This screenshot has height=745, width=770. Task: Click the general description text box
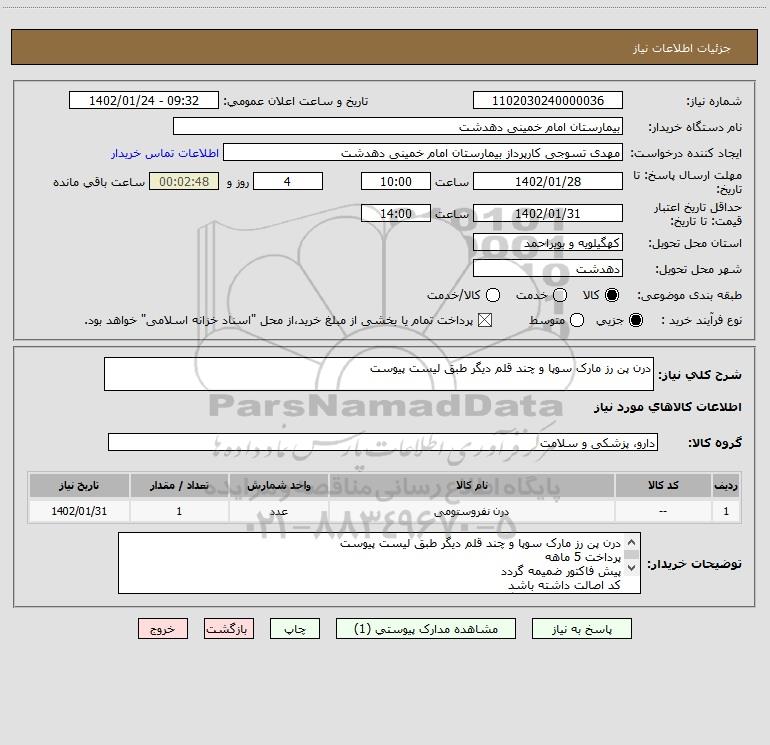(379, 374)
